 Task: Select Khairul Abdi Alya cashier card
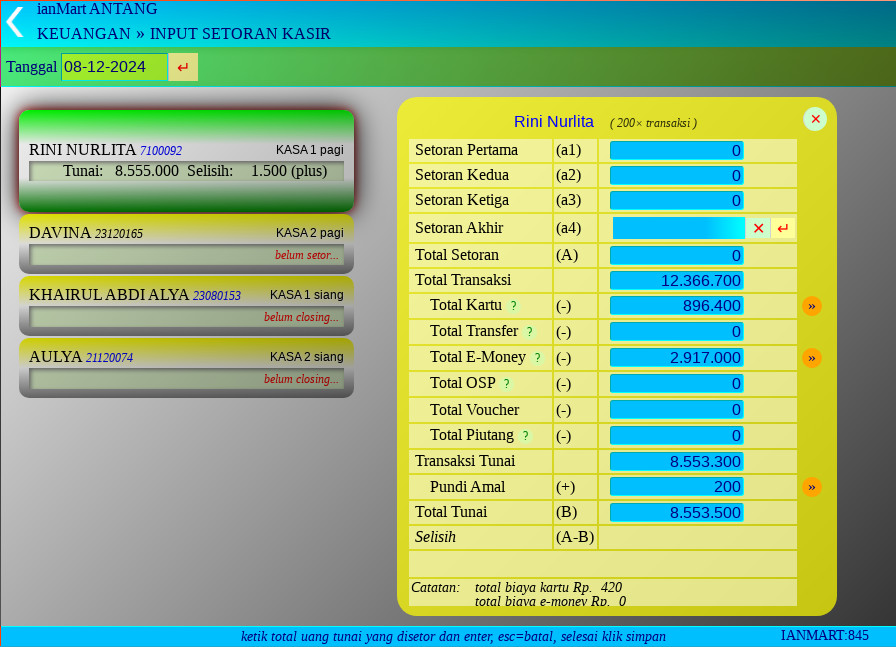pos(186,305)
